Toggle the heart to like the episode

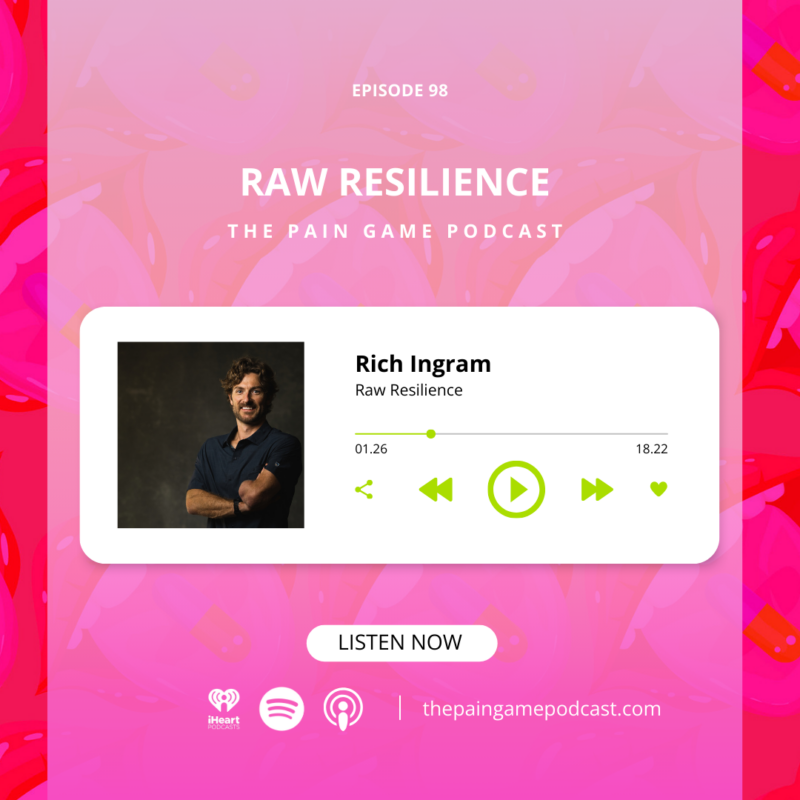[x=659, y=489]
